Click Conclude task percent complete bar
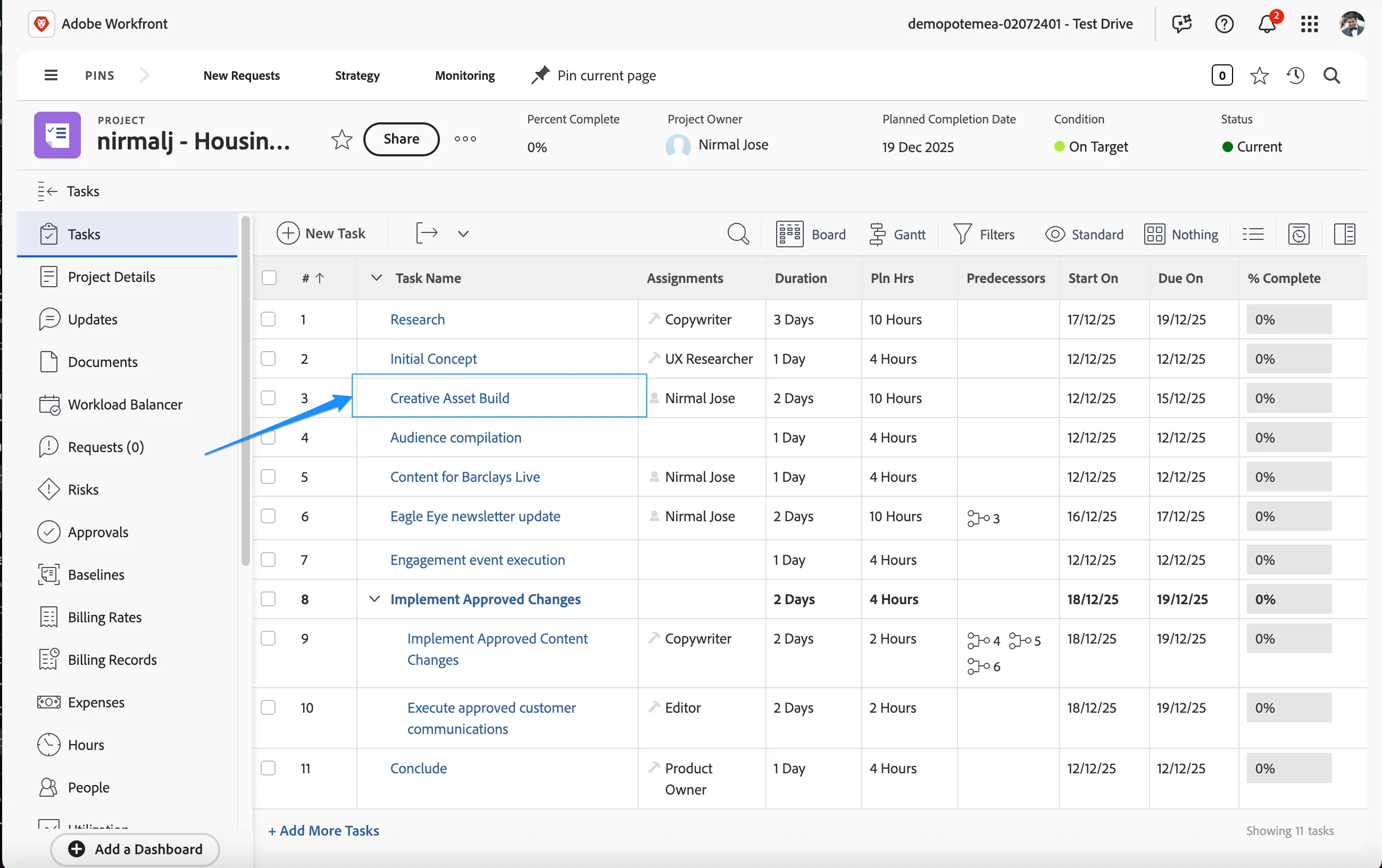 coord(1288,768)
